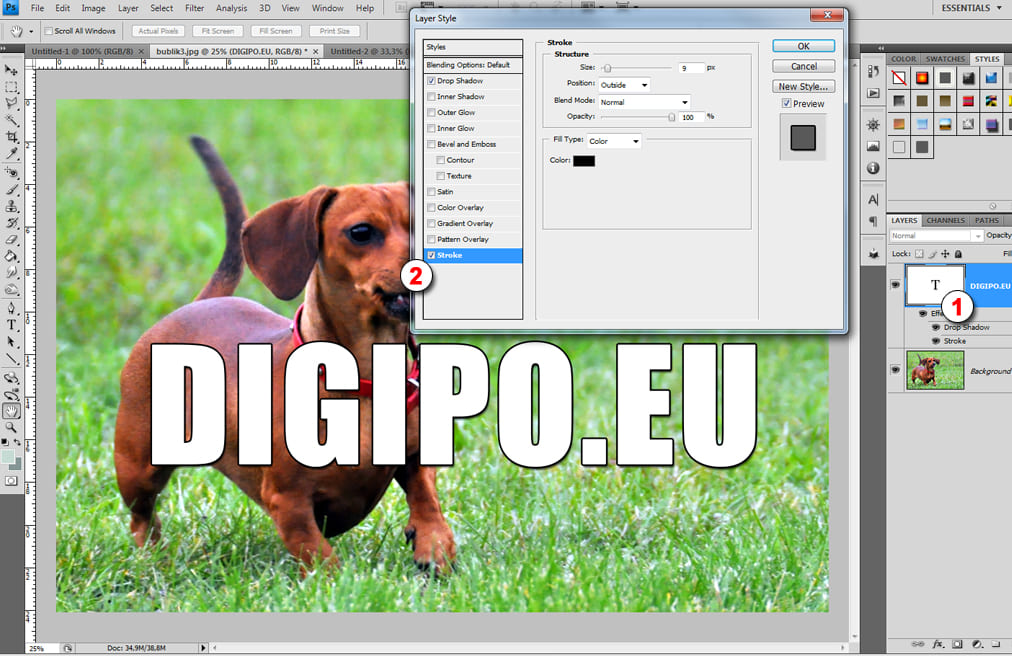The image size is (1012, 656).
Task: Open the stroke Position dropdown
Action: [x=624, y=85]
